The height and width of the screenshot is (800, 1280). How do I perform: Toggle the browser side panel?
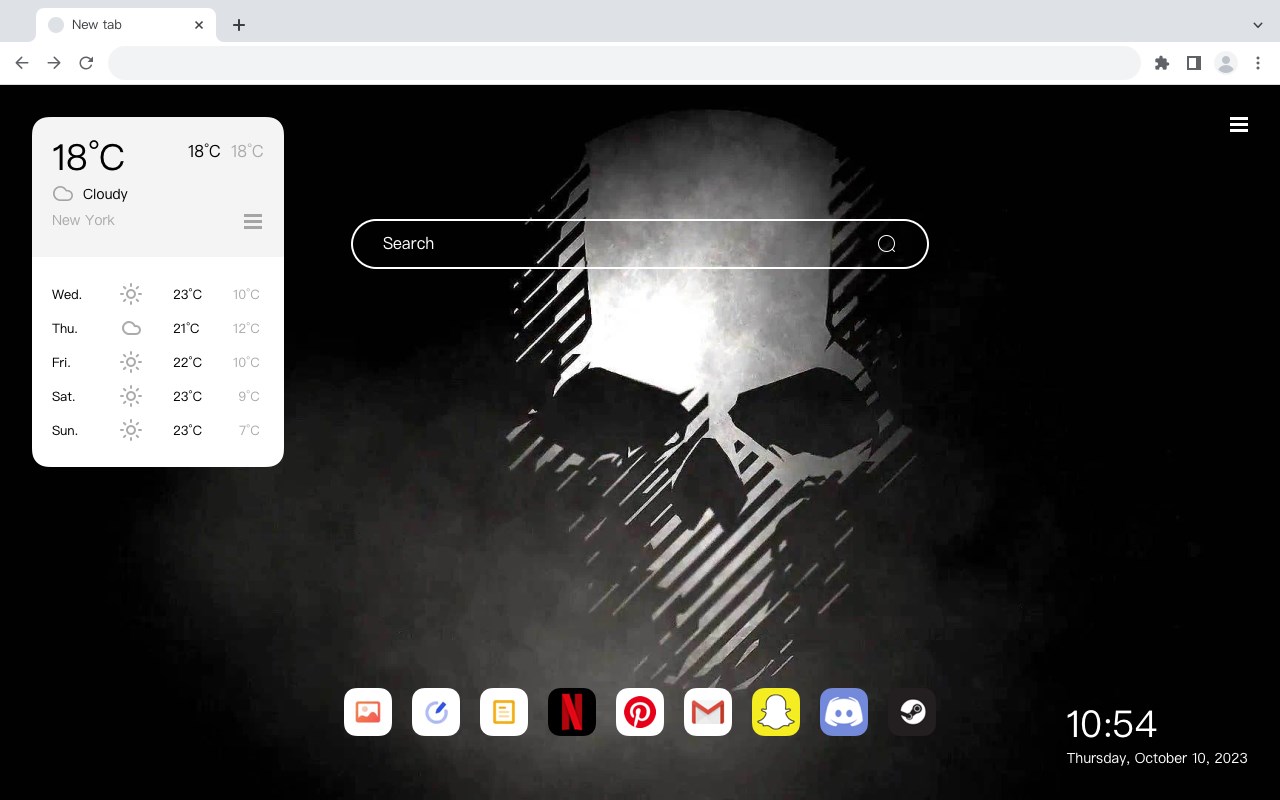[1194, 63]
